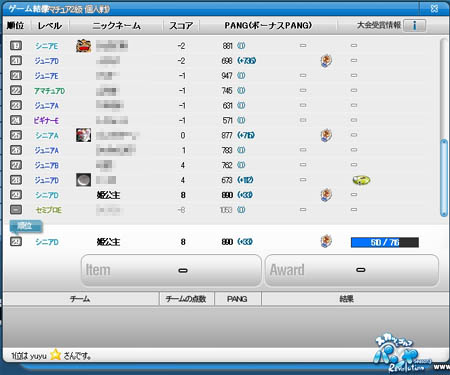Click rank 29 row's character badge icon
450x375 pixels.
326,195
